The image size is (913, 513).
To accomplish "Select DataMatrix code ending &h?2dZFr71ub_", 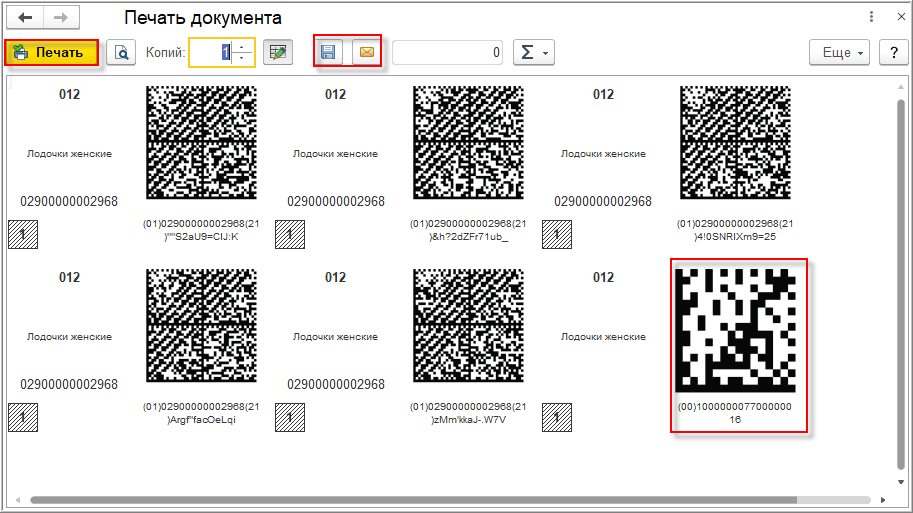I will [468, 143].
